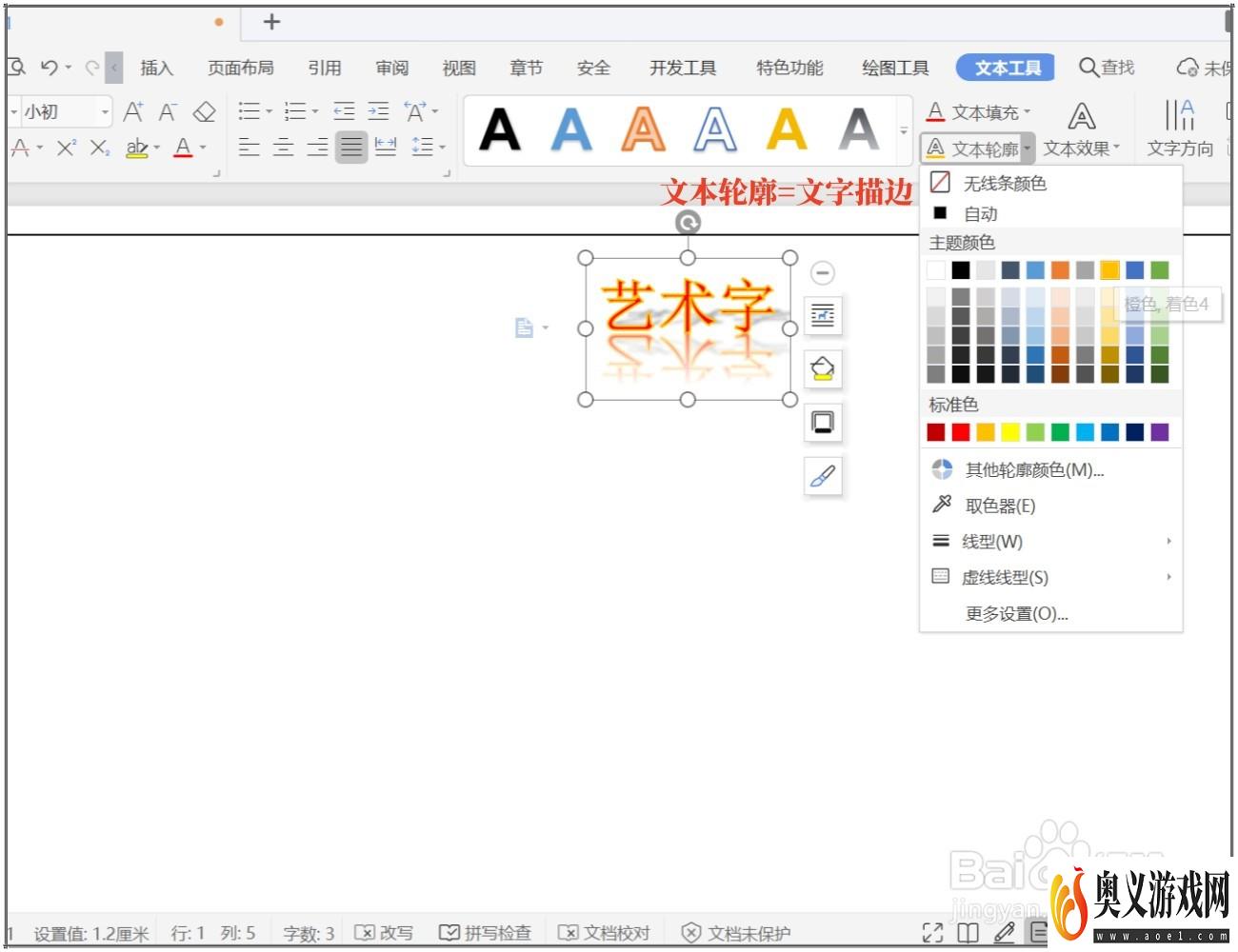Toggle justify alignment

pos(351,147)
